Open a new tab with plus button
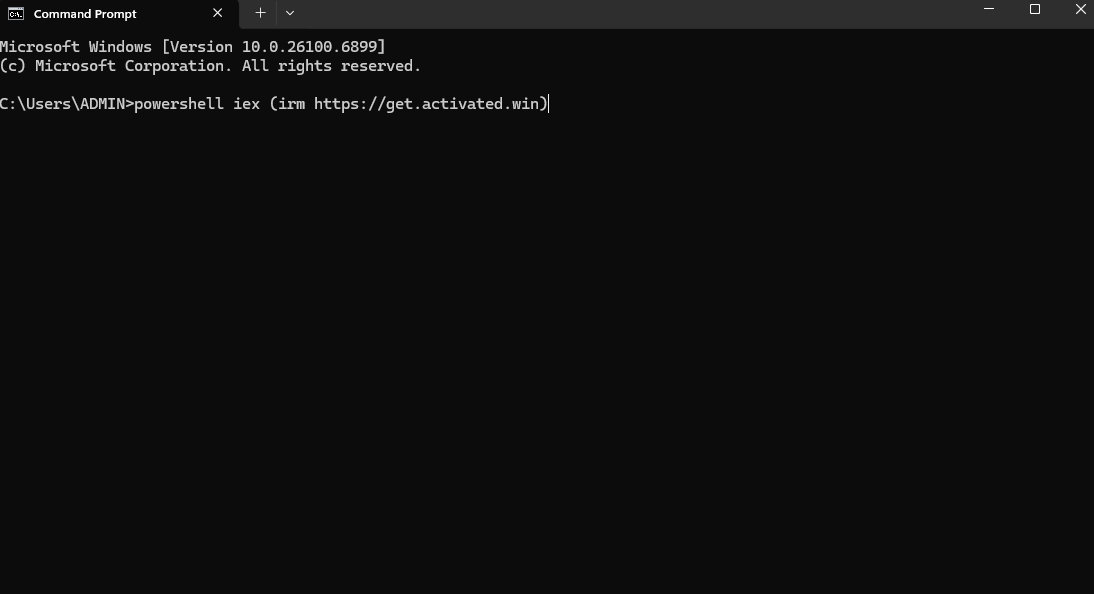 pos(260,13)
